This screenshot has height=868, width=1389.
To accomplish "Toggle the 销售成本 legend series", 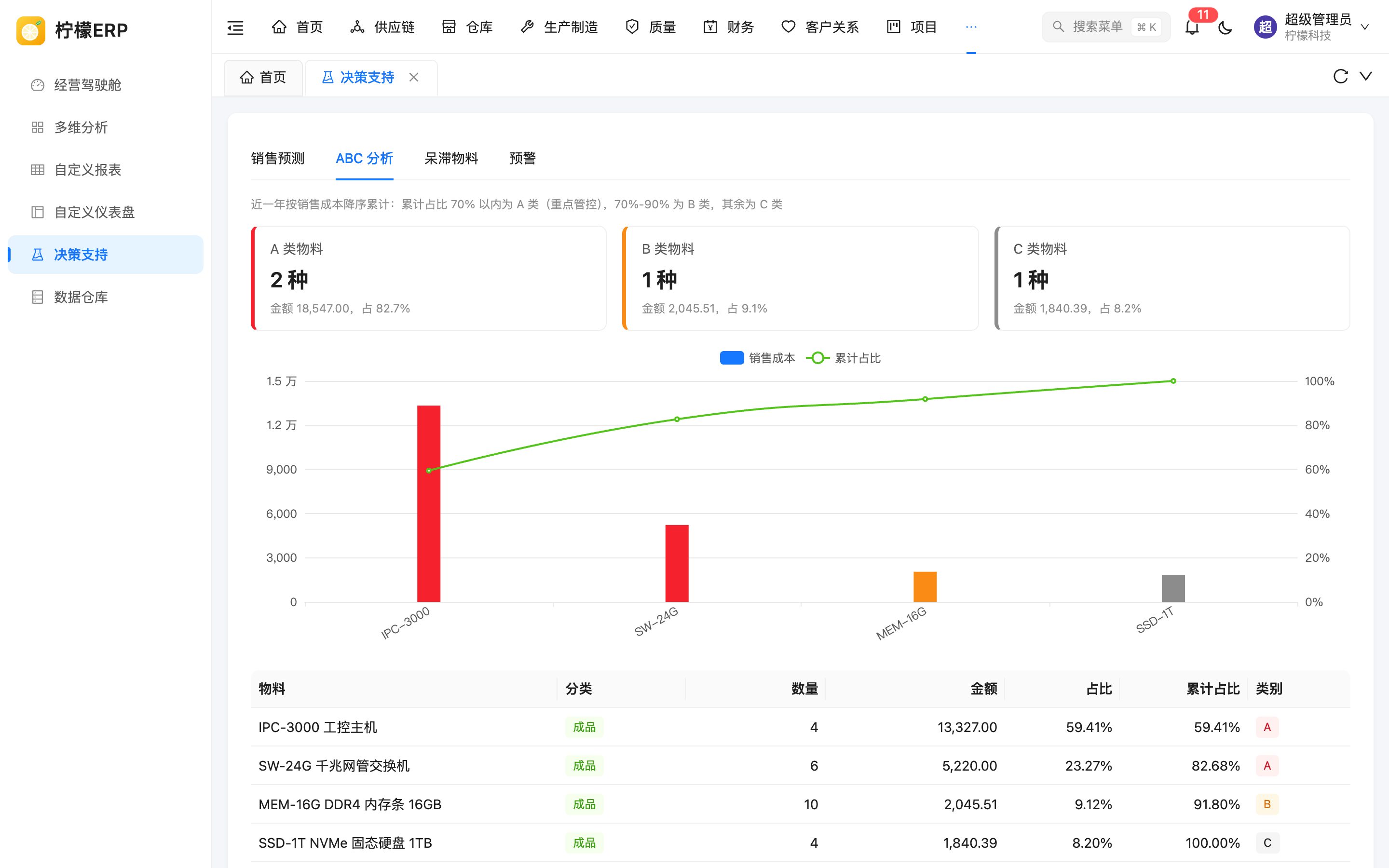I will (758, 358).
